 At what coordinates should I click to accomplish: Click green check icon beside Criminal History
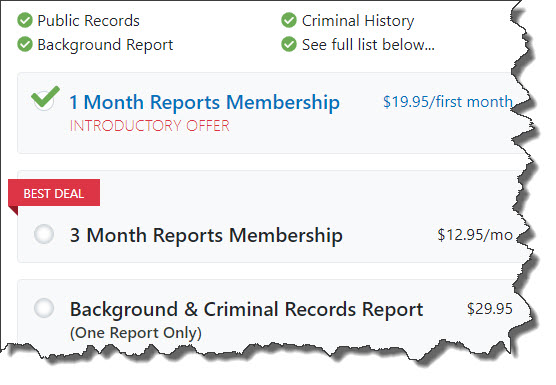pyautogui.click(x=289, y=20)
